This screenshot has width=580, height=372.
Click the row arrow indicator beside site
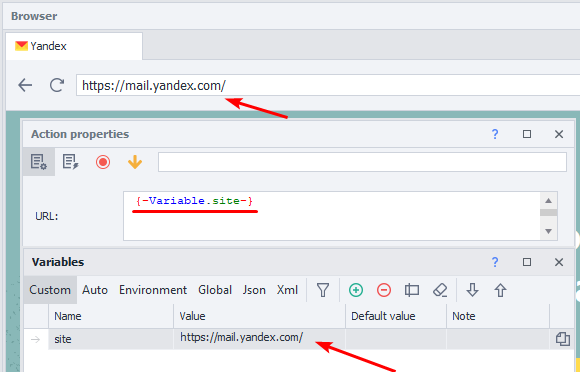tap(36, 339)
